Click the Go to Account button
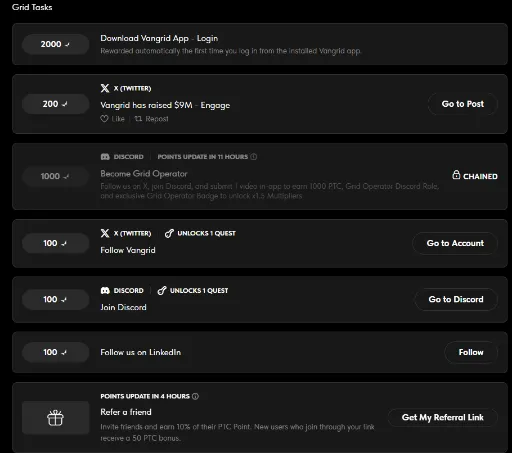 (455, 243)
